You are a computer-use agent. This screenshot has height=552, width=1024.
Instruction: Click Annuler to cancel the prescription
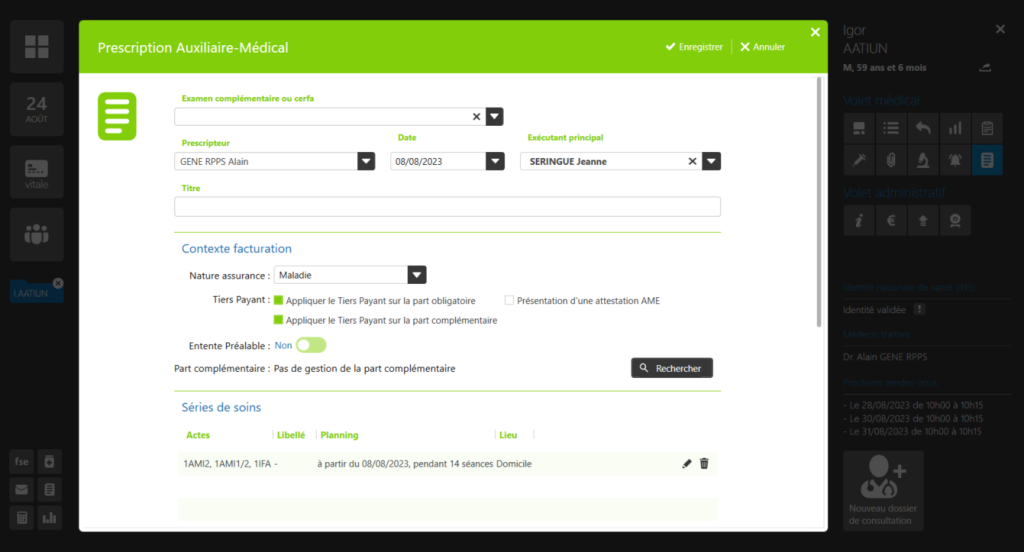click(762, 47)
